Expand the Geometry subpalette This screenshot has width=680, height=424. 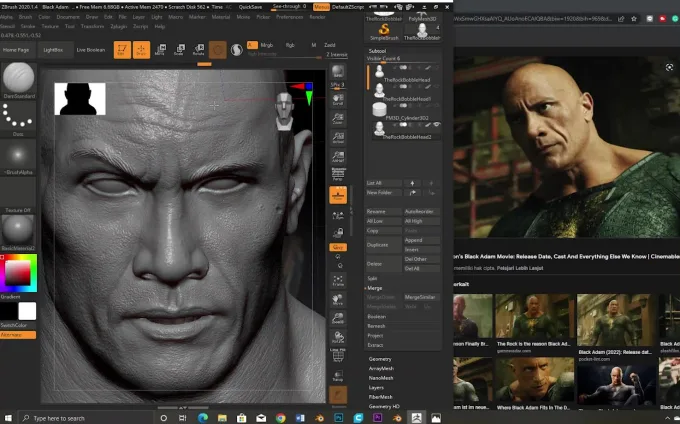pyautogui.click(x=380, y=359)
